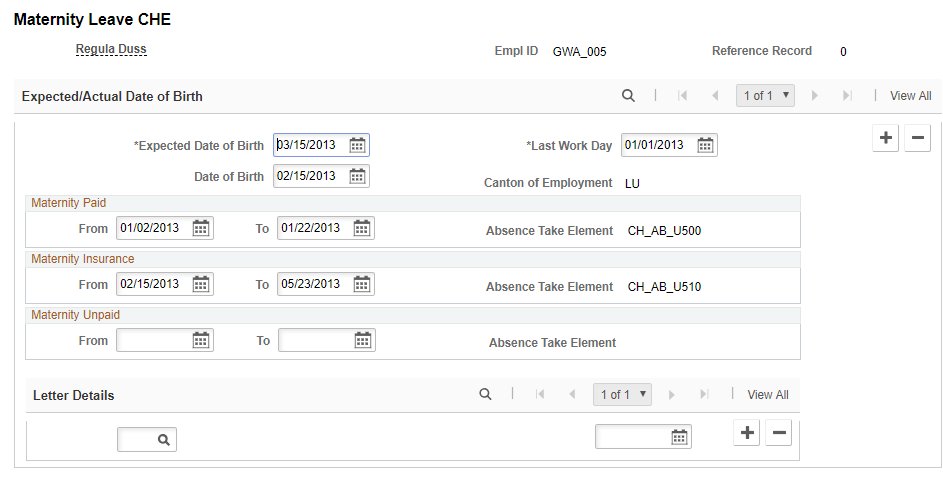The width and height of the screenshot is (943, 479).
Task: Click search icon in Expected/Actual Date of Birth header
Action: click(x=628, y=96)
